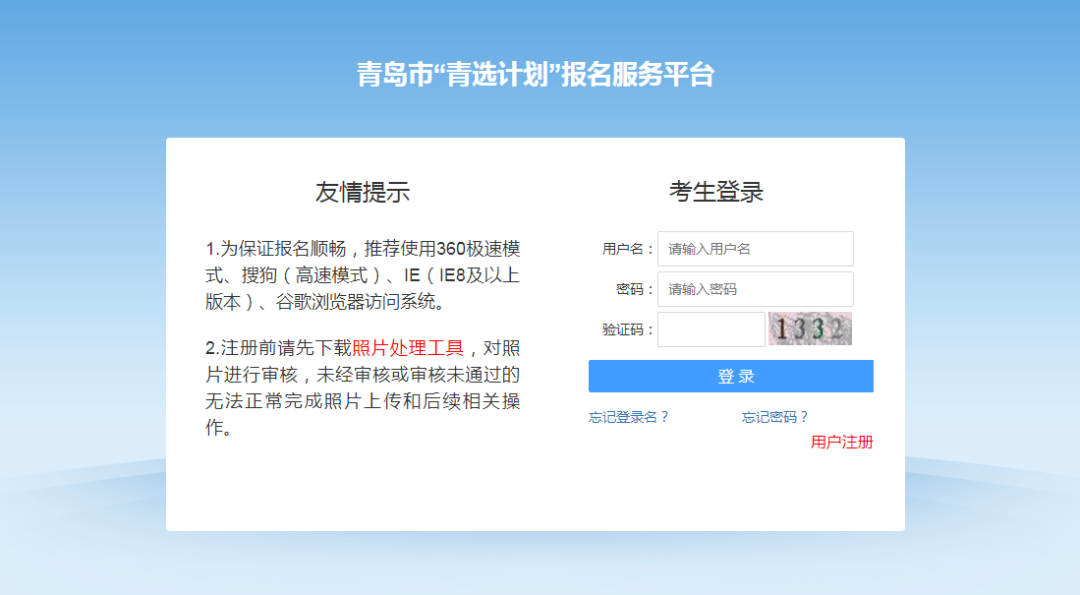Focus the password input field
This screenshot has width=1080, height=595.
coord(755,289)
